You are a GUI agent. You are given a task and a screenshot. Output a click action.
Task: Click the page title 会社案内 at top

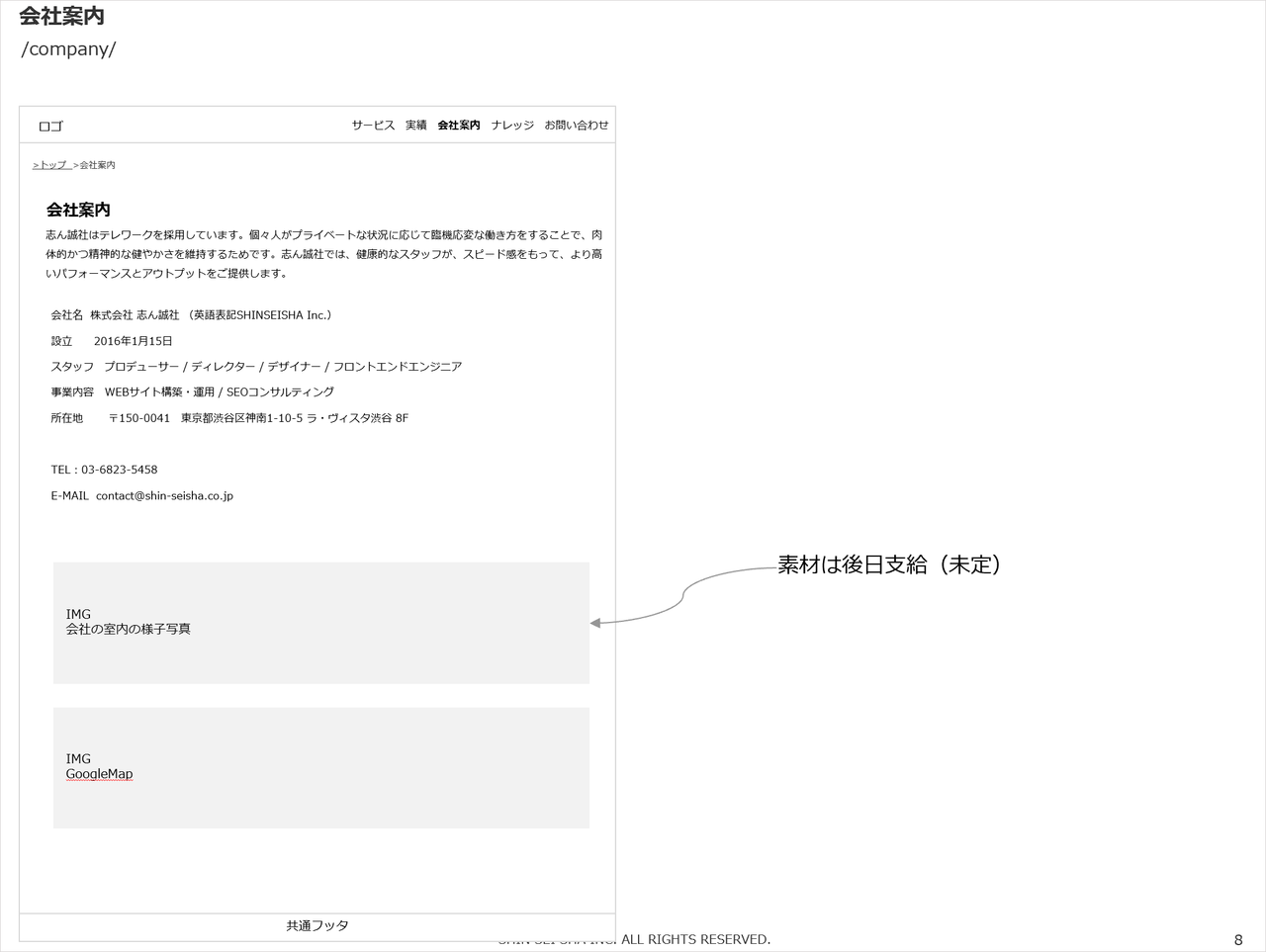(61, 16)
